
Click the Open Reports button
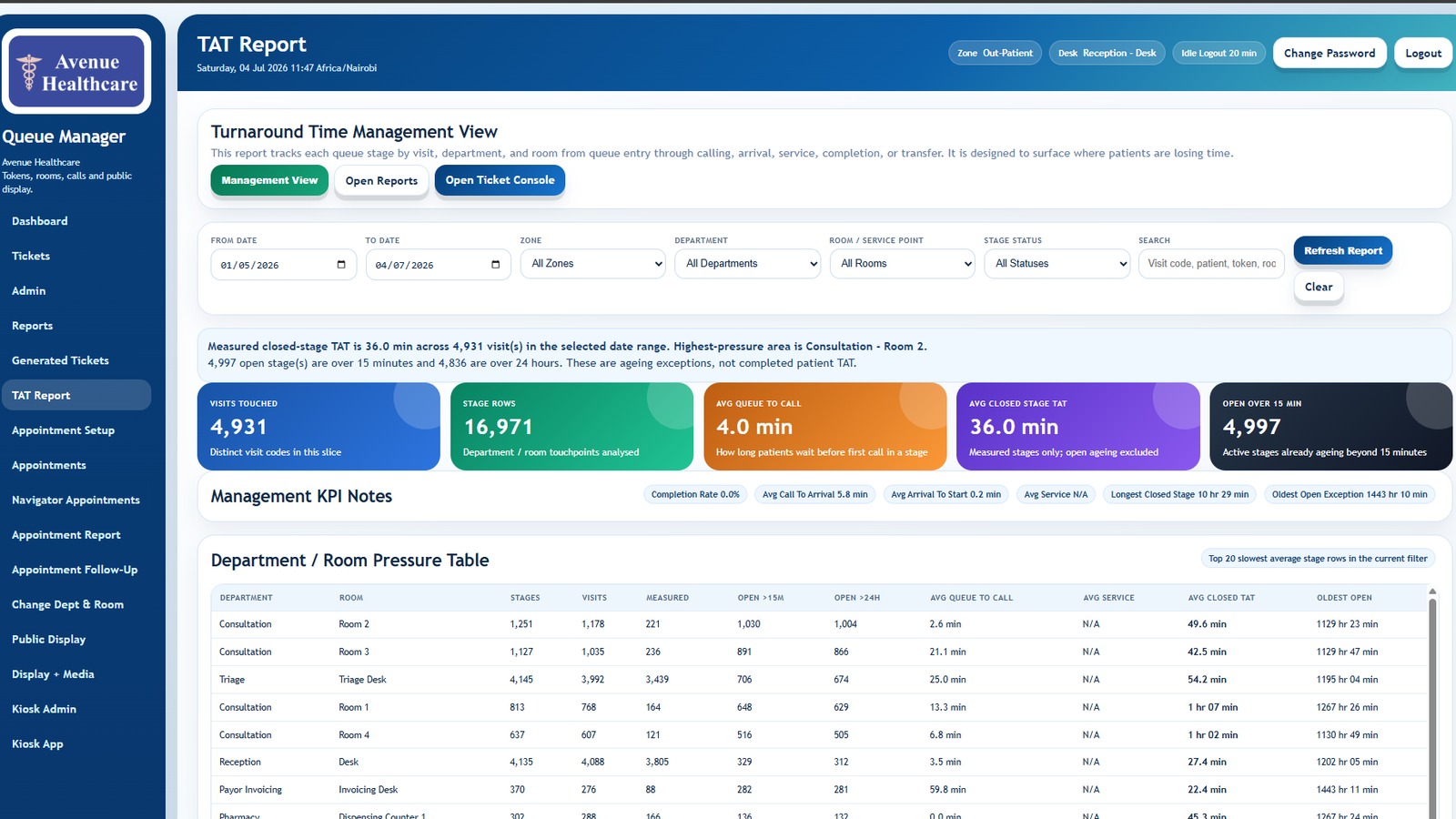(x=381, y=180)
